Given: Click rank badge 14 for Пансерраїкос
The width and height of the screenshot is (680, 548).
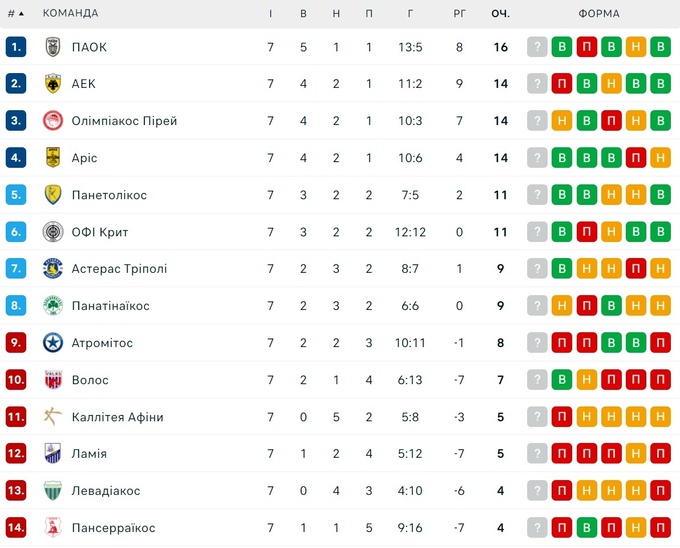Looking at the screenshot, I should (15, 528).
